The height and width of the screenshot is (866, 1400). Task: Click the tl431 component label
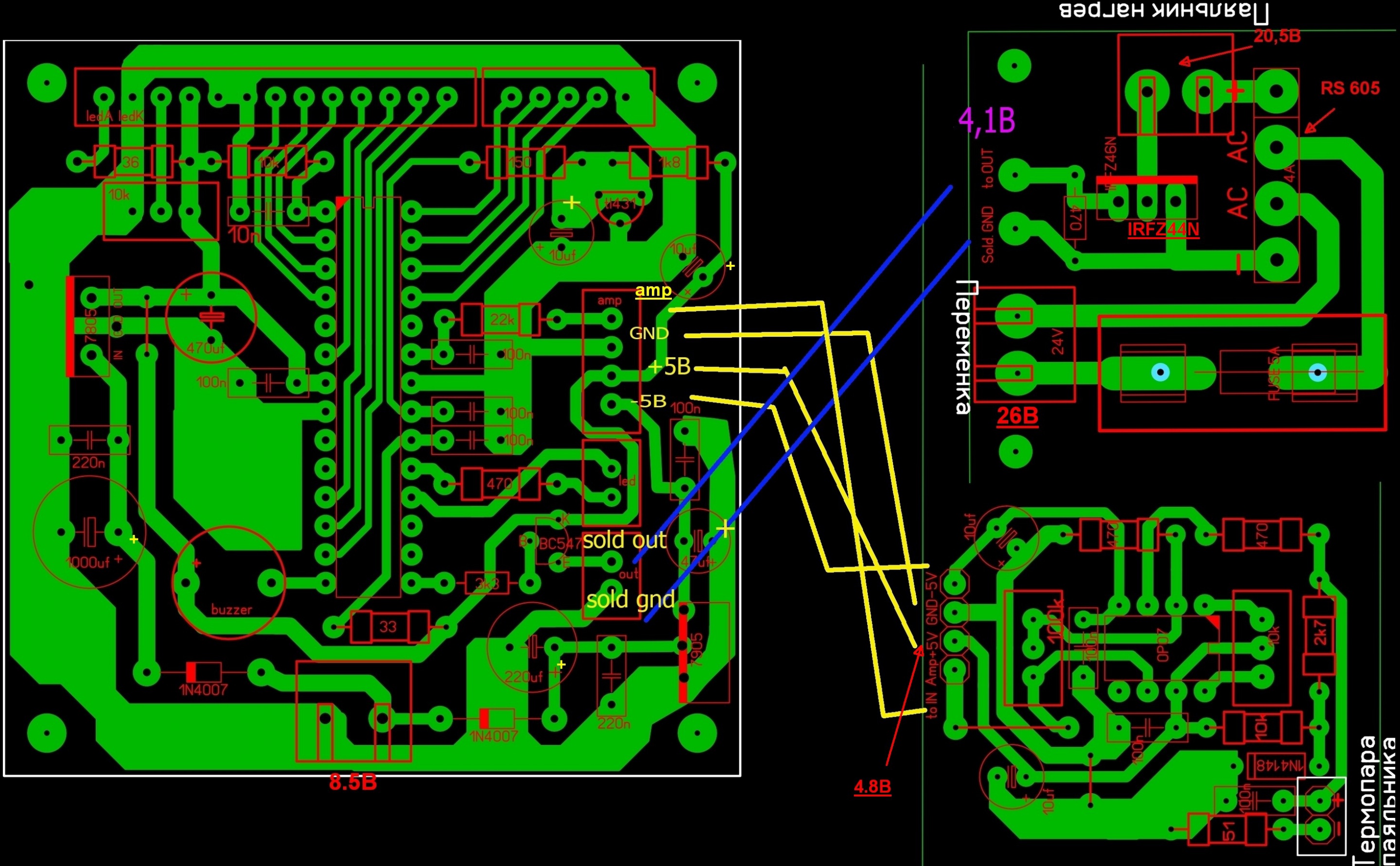[x=620, y=203]
